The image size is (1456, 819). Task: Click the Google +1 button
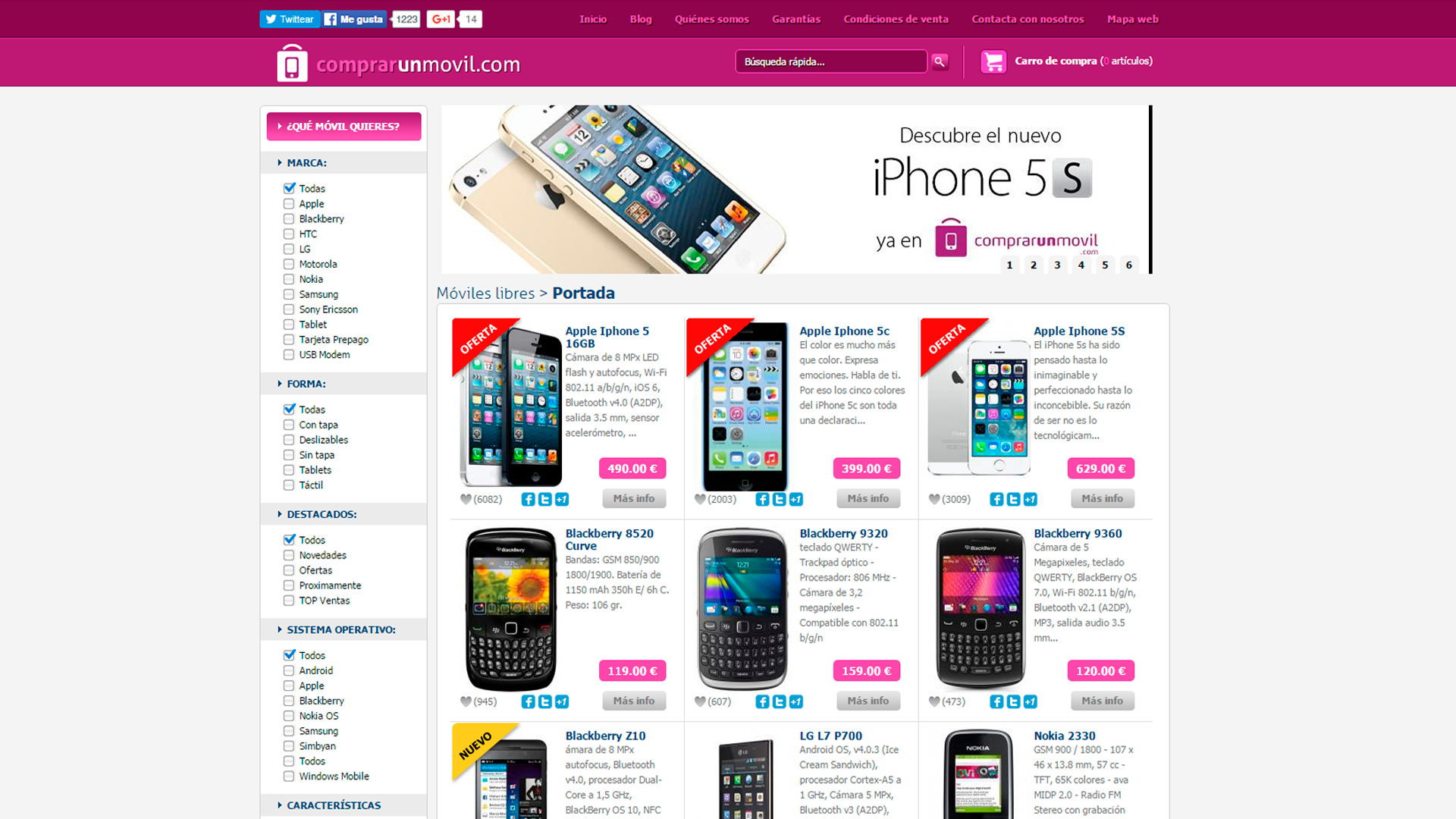click(441, 19)
